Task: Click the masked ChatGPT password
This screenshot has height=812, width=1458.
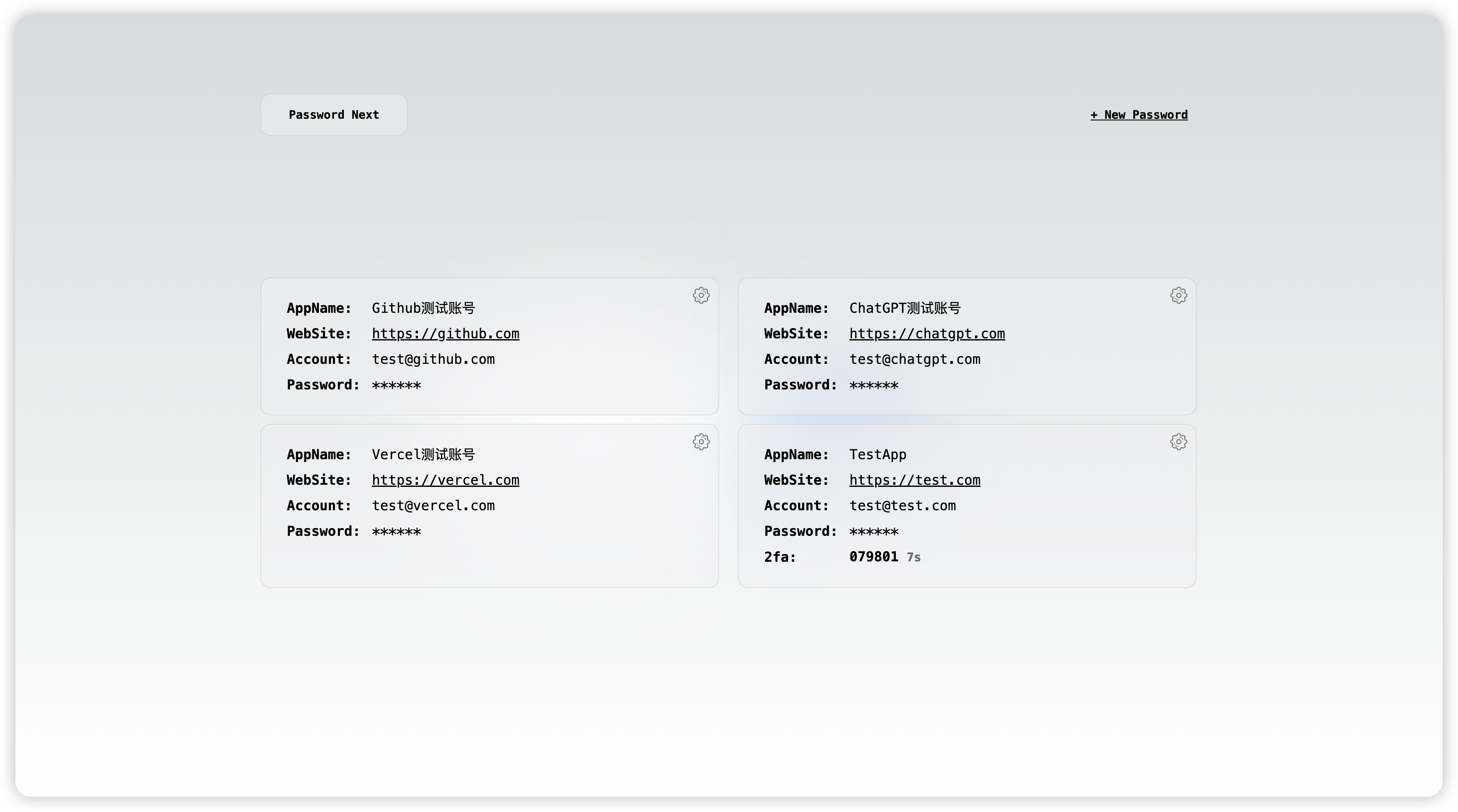Action: coord(873,385)
